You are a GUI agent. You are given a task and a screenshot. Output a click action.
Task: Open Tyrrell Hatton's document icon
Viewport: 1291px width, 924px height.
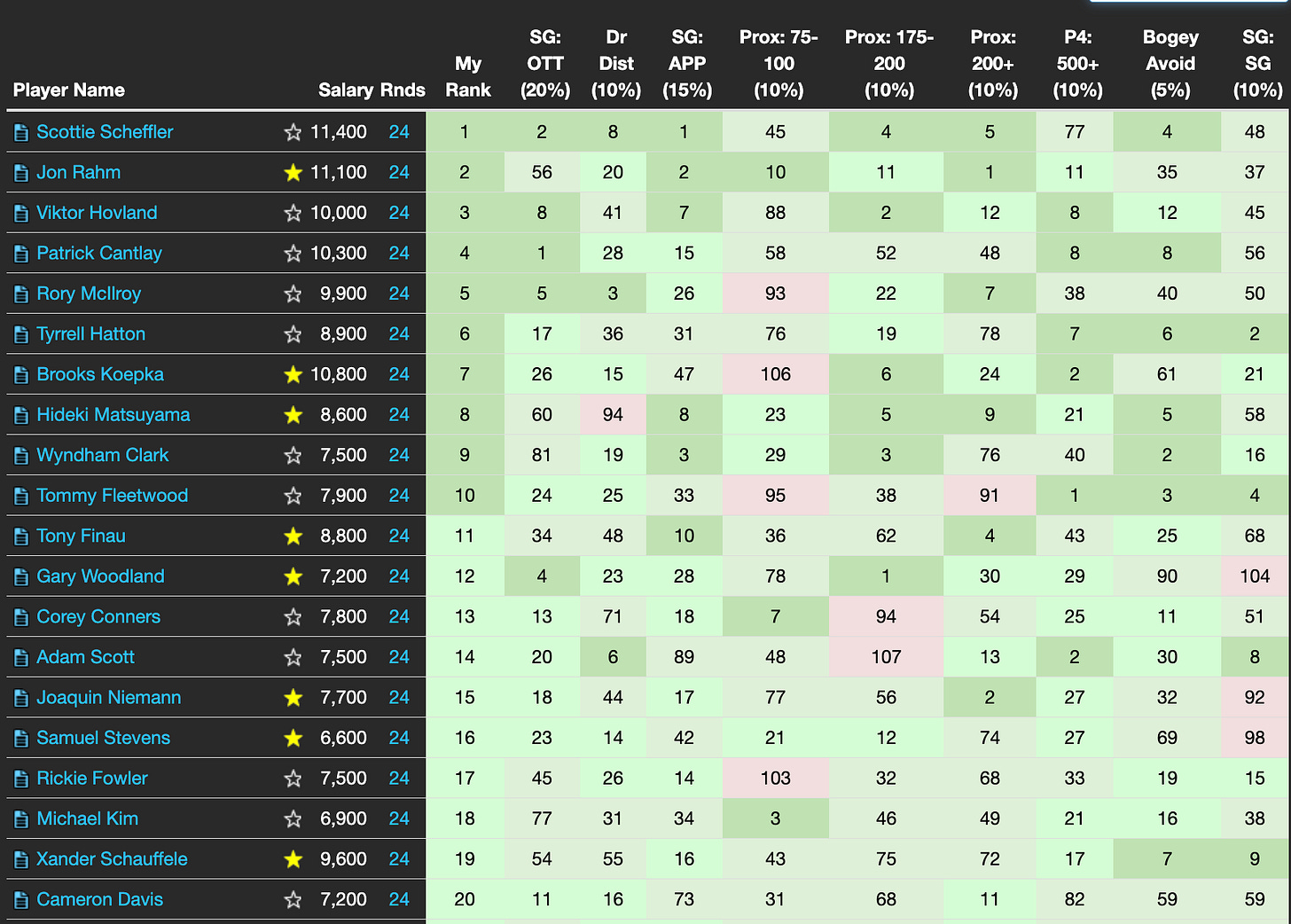click(x=21, y=335)
